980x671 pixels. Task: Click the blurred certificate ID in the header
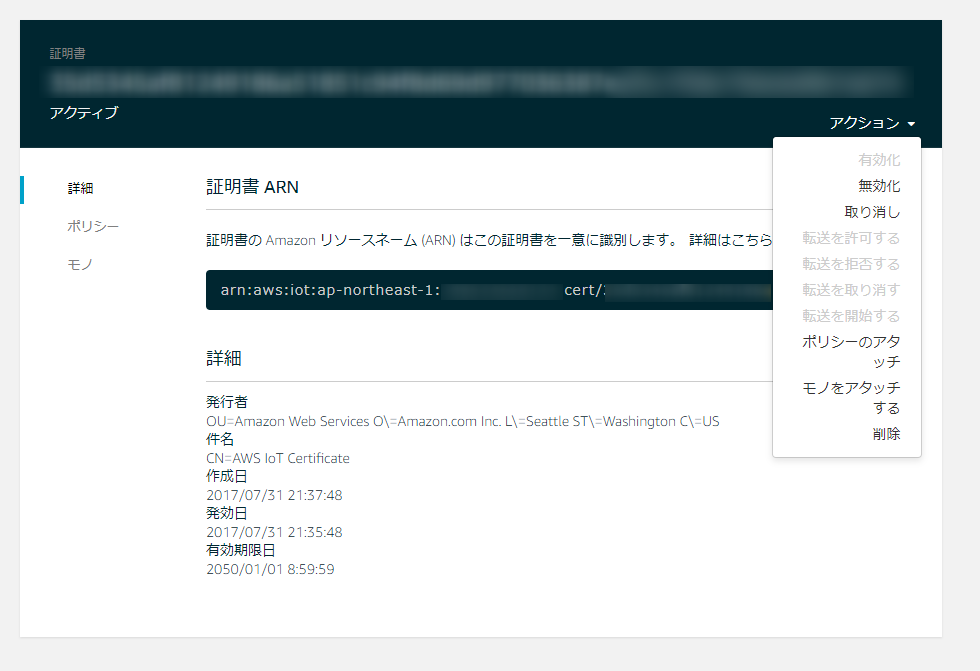click(478, 81)
